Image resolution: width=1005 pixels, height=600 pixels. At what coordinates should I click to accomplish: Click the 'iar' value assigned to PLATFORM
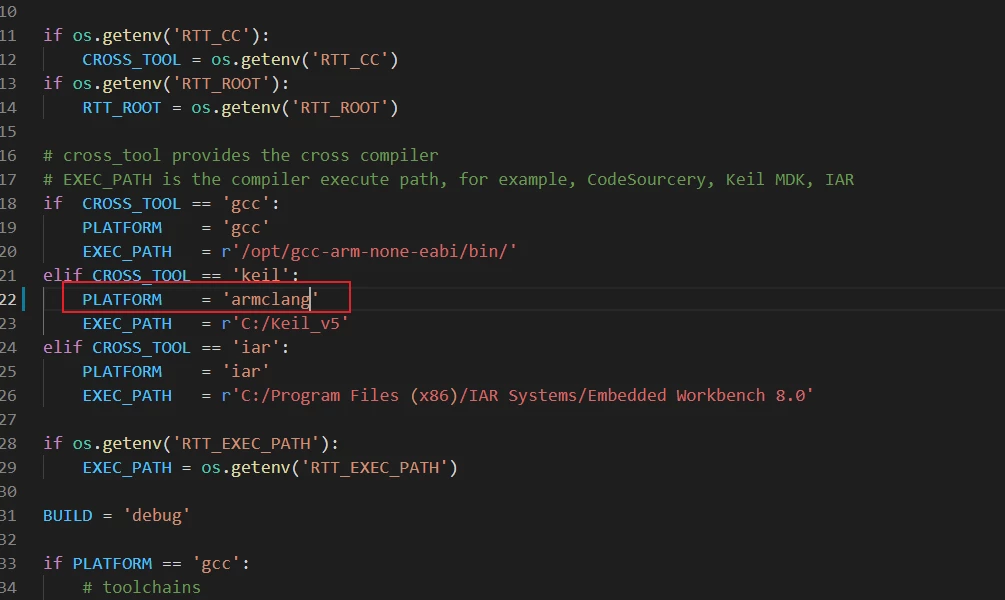[245, 371]
